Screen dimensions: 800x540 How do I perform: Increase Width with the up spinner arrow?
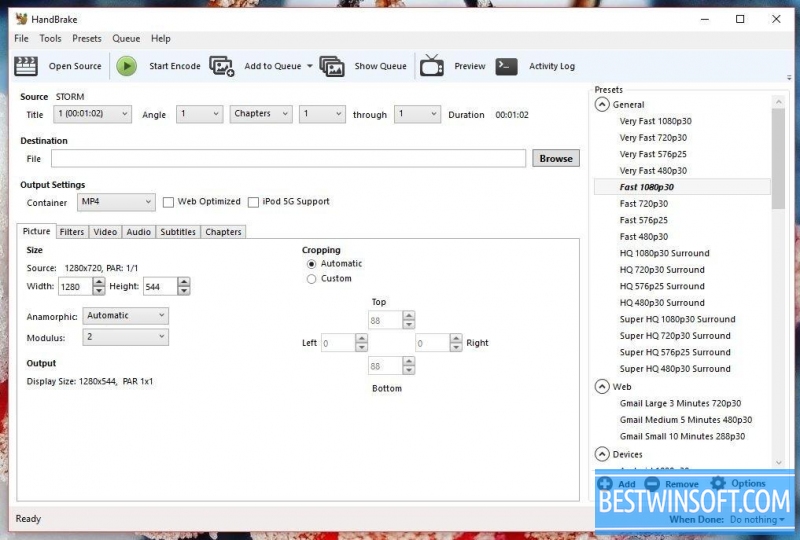pyautogui.click(x=99, y=282)
